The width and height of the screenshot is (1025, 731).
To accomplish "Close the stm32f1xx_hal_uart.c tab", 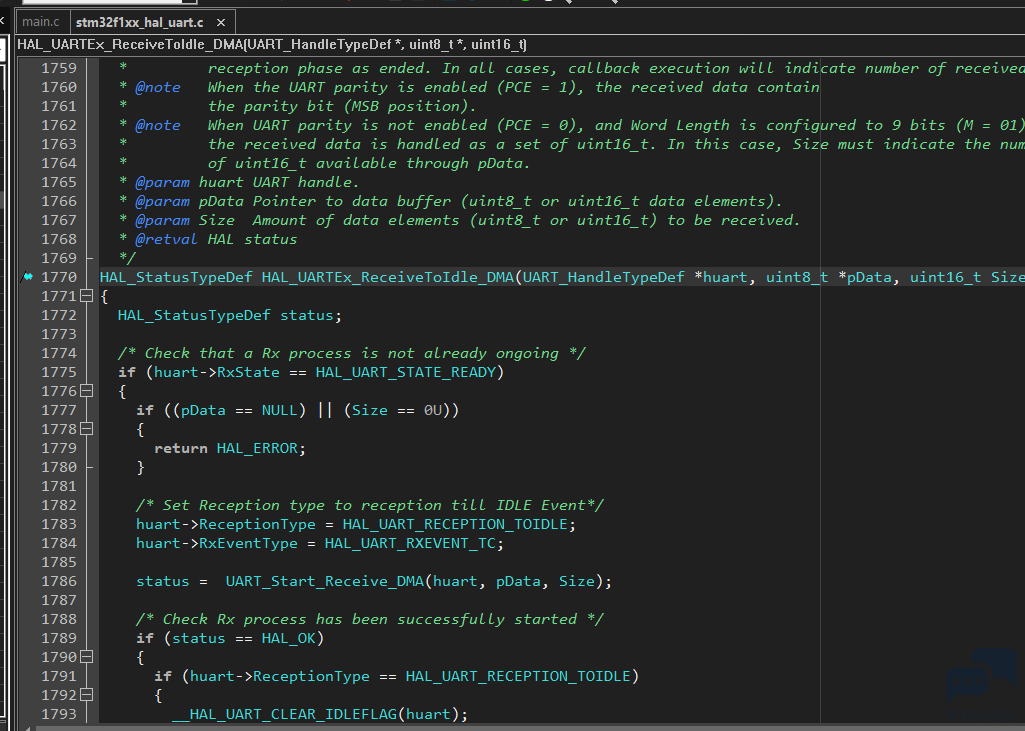I will (x=220, y=21).
